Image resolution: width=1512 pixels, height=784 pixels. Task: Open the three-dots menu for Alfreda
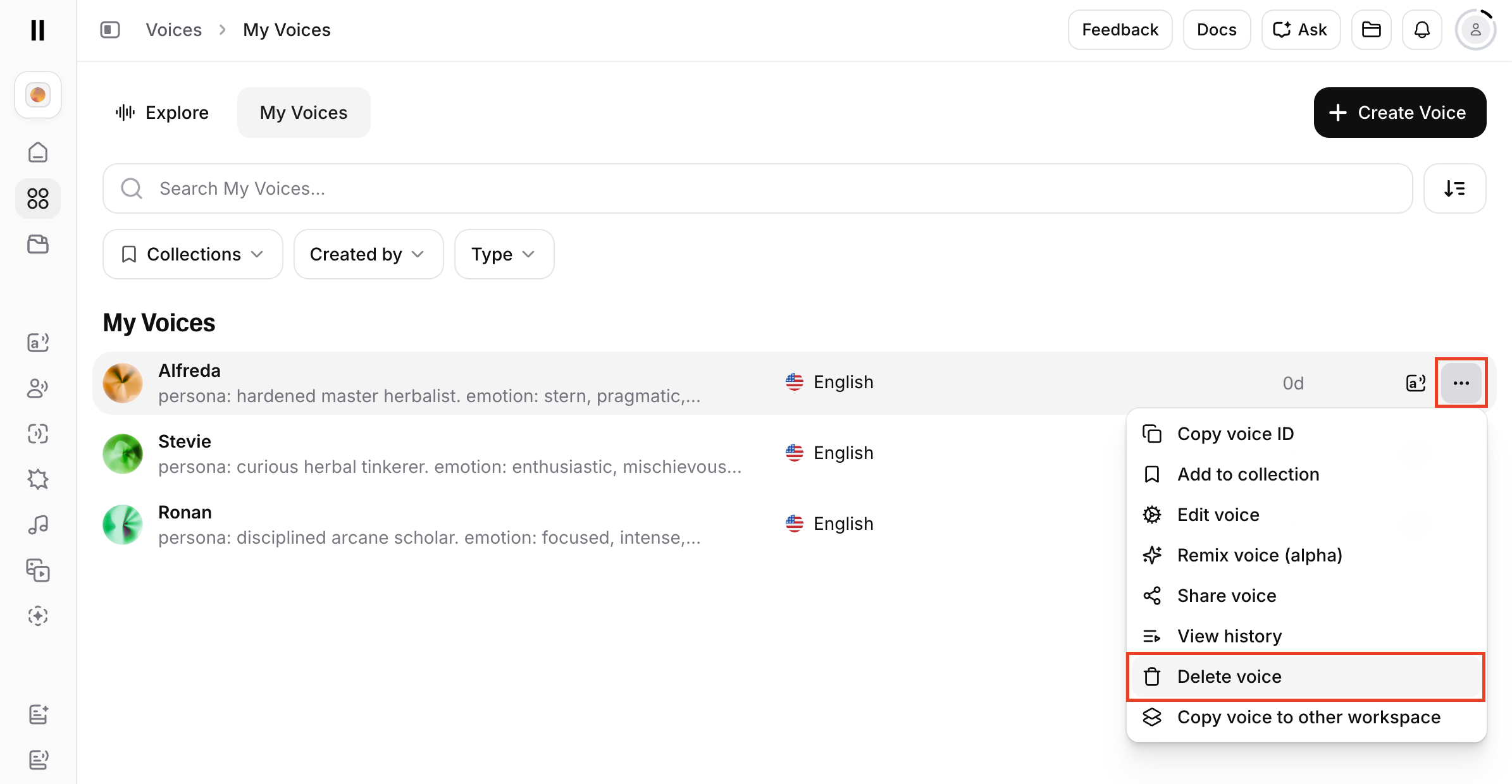[1461, 383]
